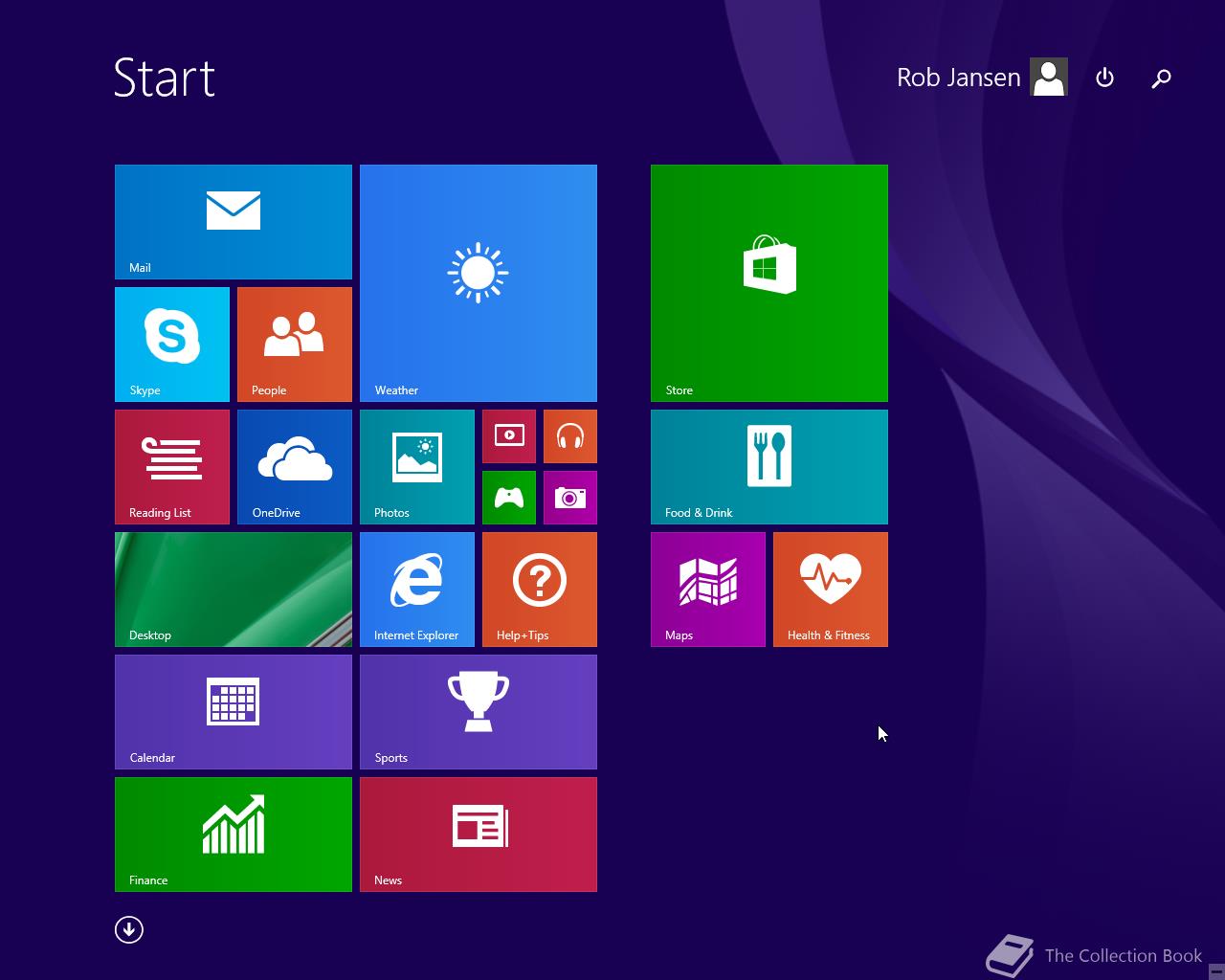Open the Photos tile

pyautogui.click(x=417, y=467)
